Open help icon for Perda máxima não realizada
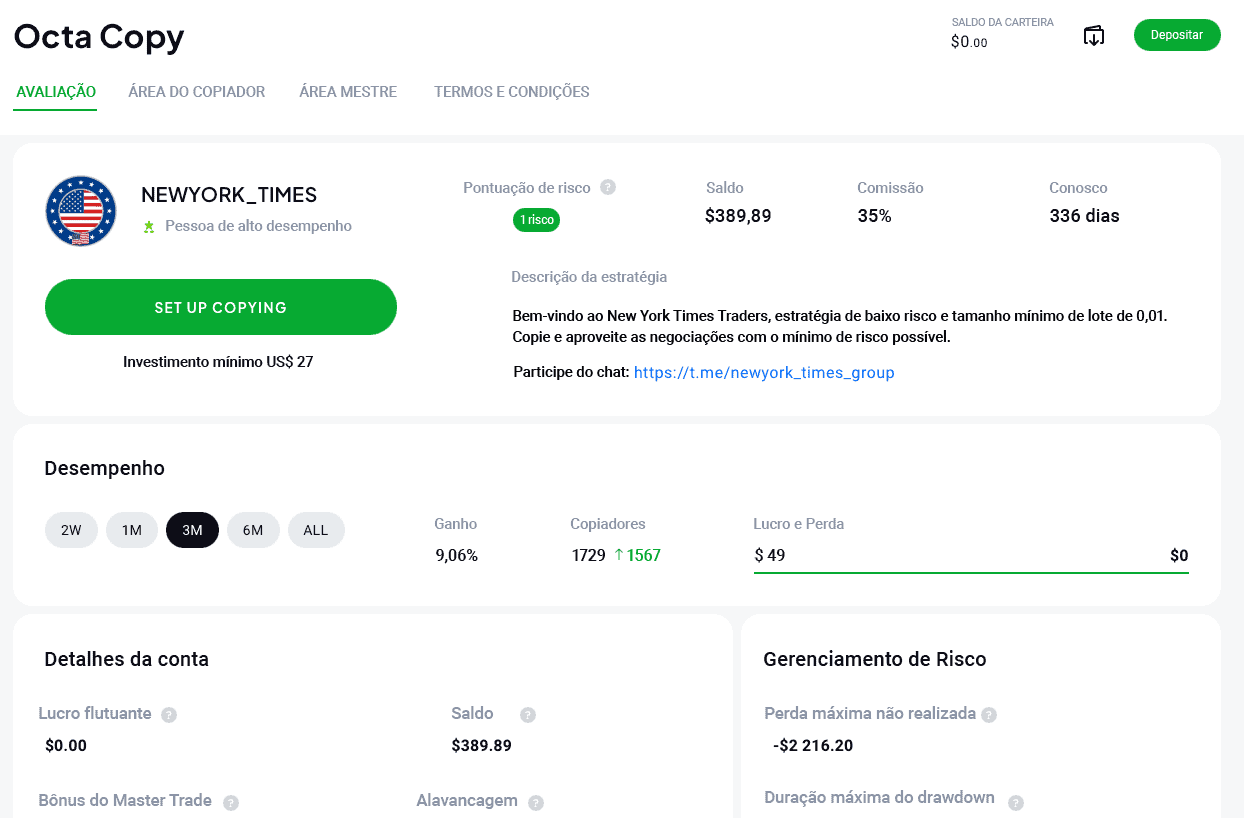Viewport: 1244px width, 818px height. tap(990, 714)
